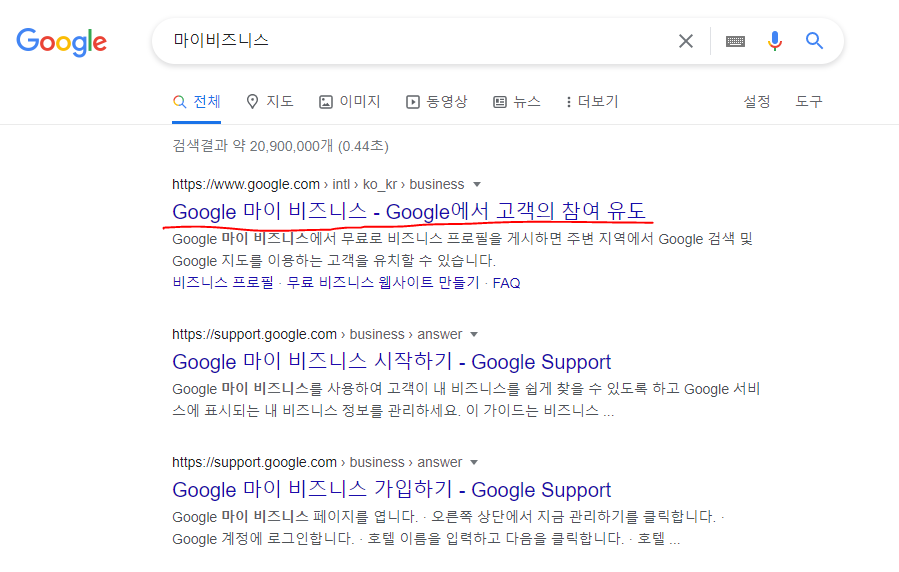Open 'Google 마이 비즈니스 가입하기 - Google Support'
899x572 pixels.
(392, 489)
